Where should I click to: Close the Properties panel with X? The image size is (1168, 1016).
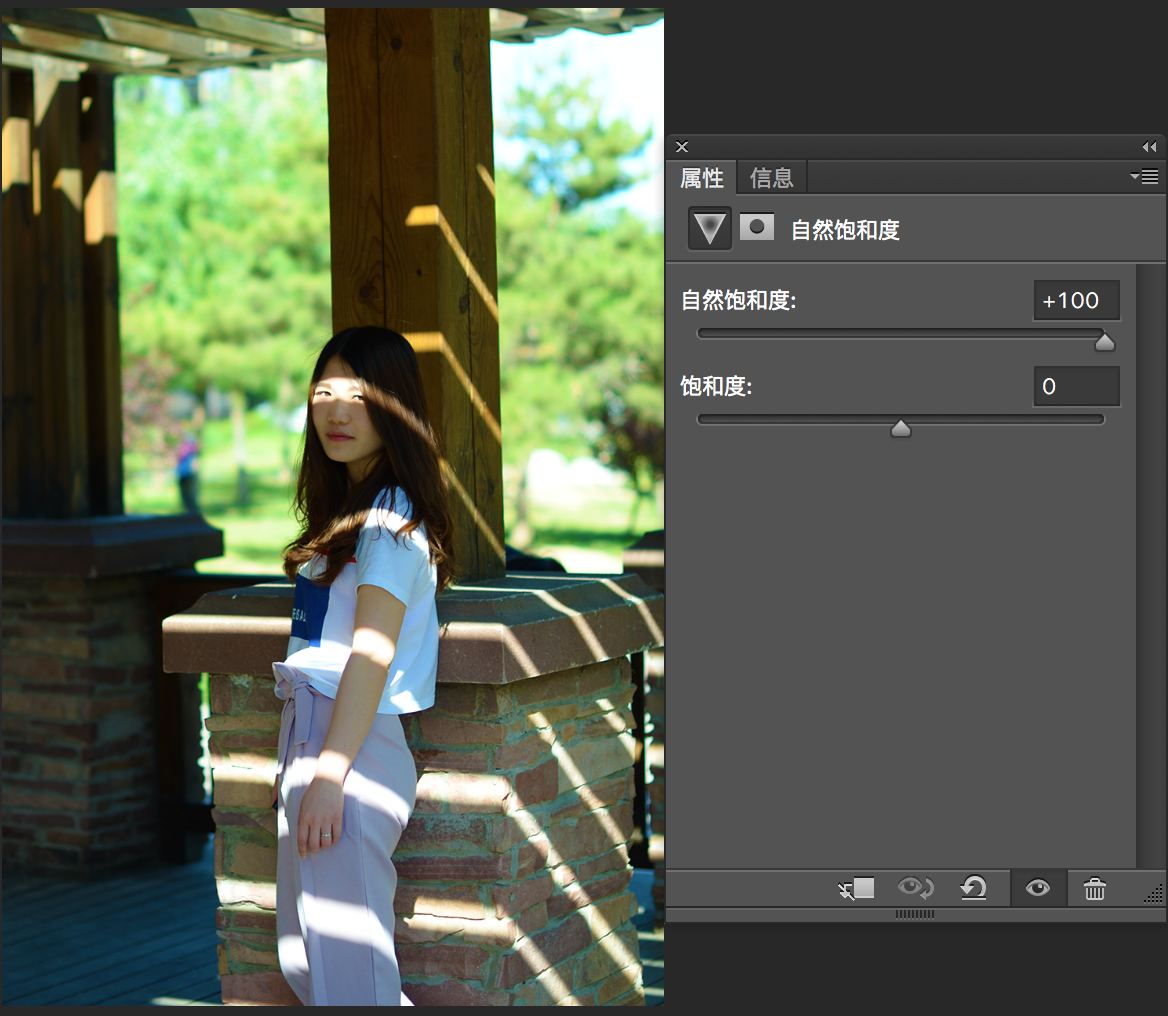pyautogui.click(x=682, y=147)
